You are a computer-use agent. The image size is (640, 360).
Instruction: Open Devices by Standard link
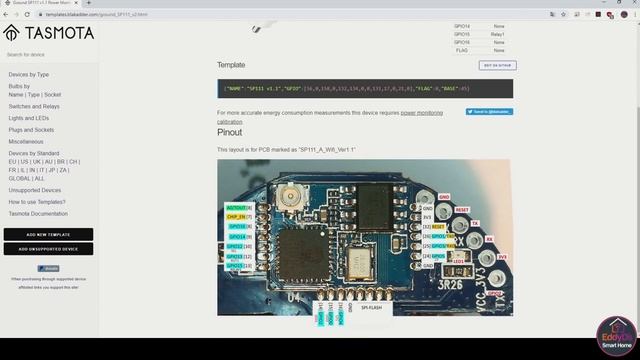(34, 153)
